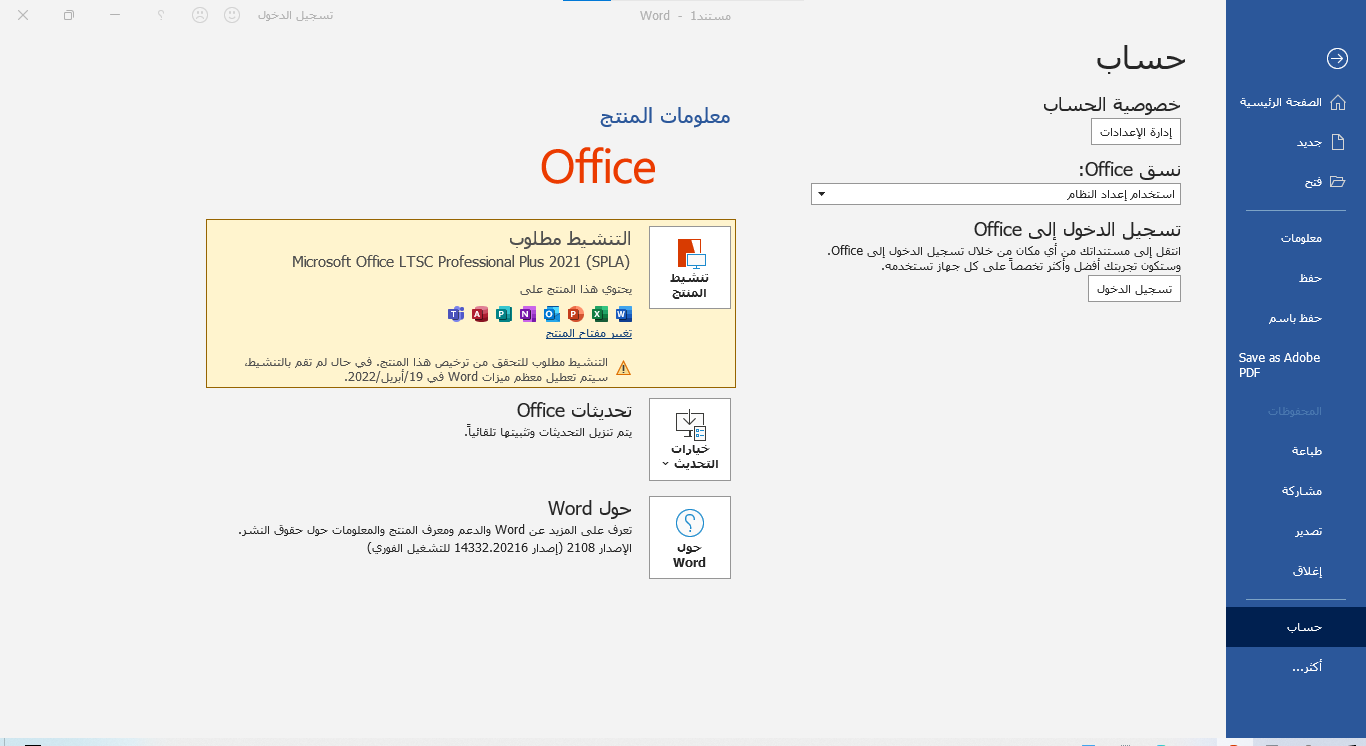Open خيارات التحديث update options dropdown
This screenshot has width=1366, height=746.
690,440
